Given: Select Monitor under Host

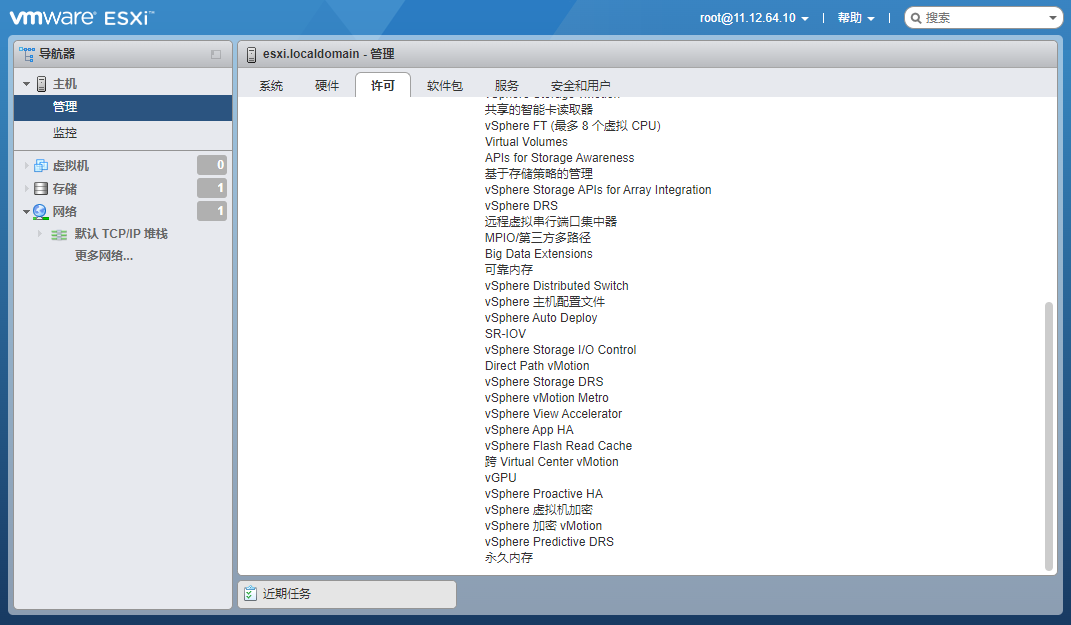Looking at the screenshot, I should coord(123,133).
